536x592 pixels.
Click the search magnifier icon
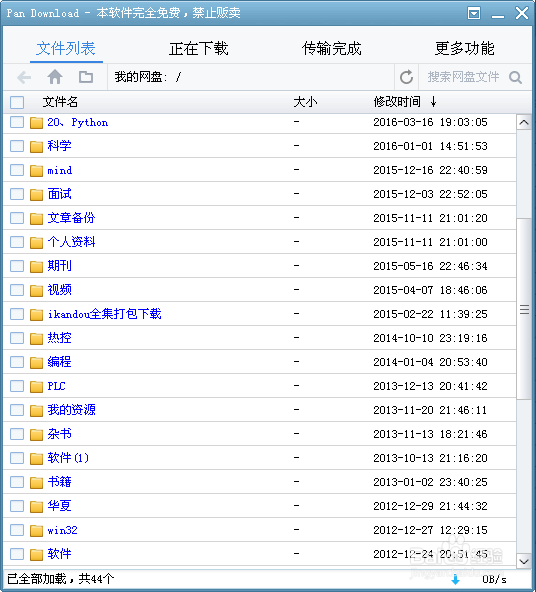515,77
